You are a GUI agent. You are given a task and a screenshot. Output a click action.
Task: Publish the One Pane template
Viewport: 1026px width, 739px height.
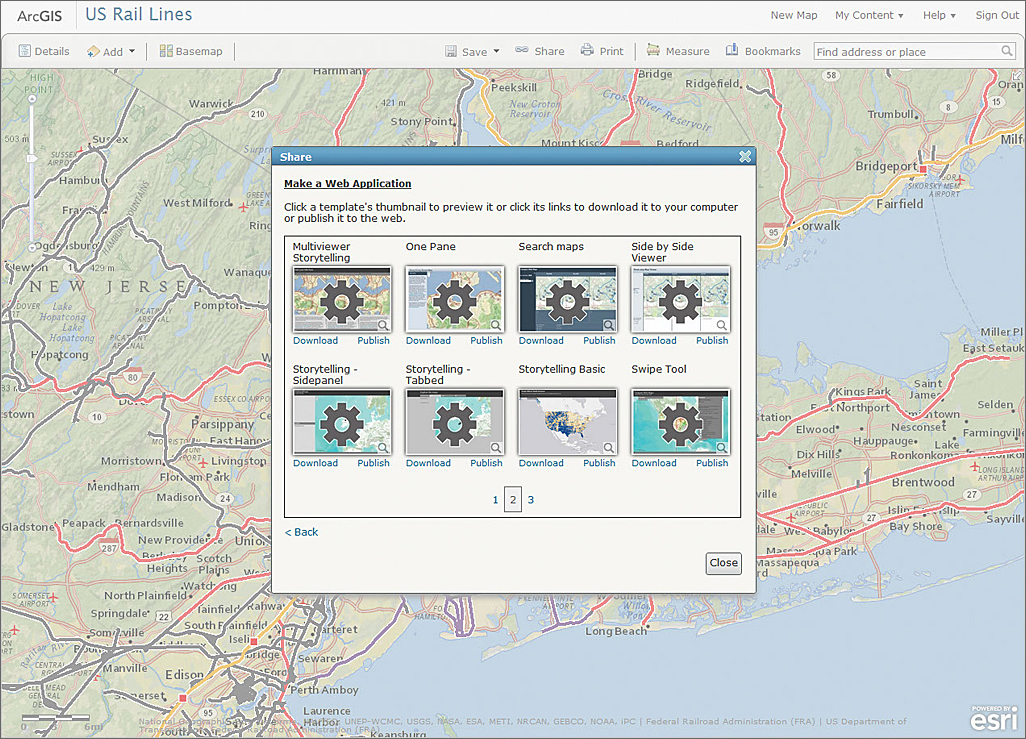coord(486,340)
